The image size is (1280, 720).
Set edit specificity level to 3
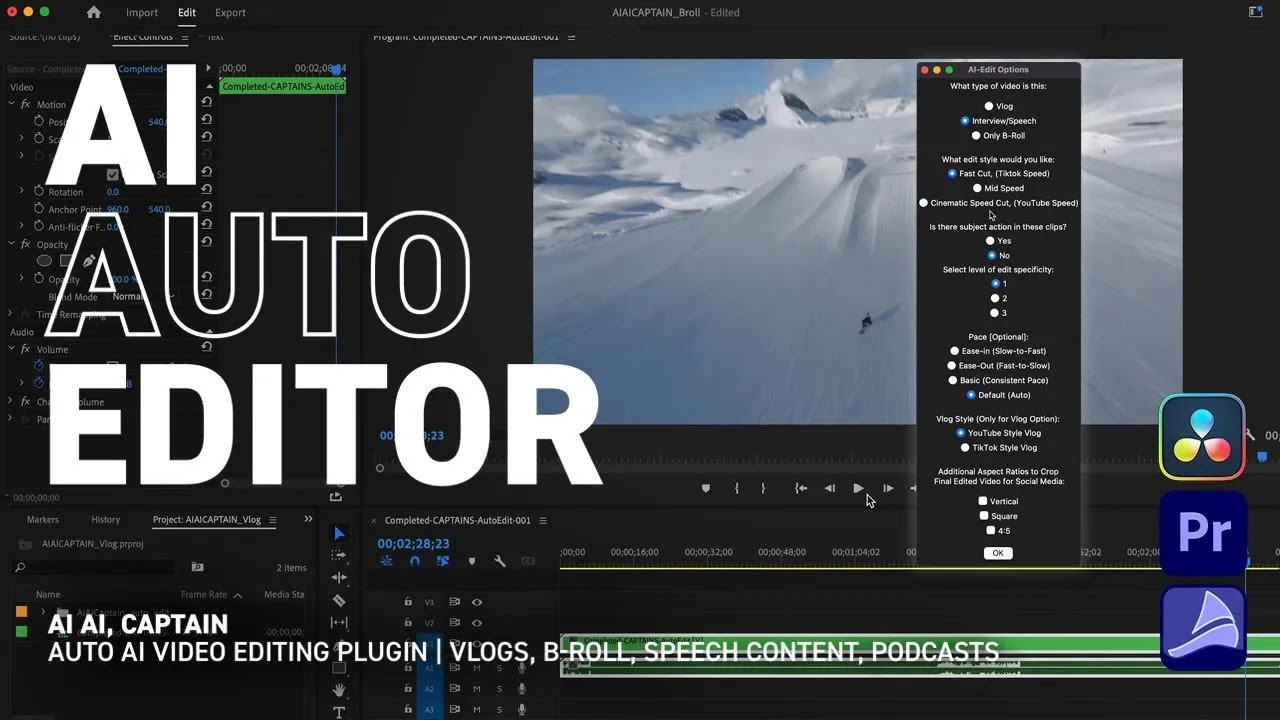click(x=995, y=313)
